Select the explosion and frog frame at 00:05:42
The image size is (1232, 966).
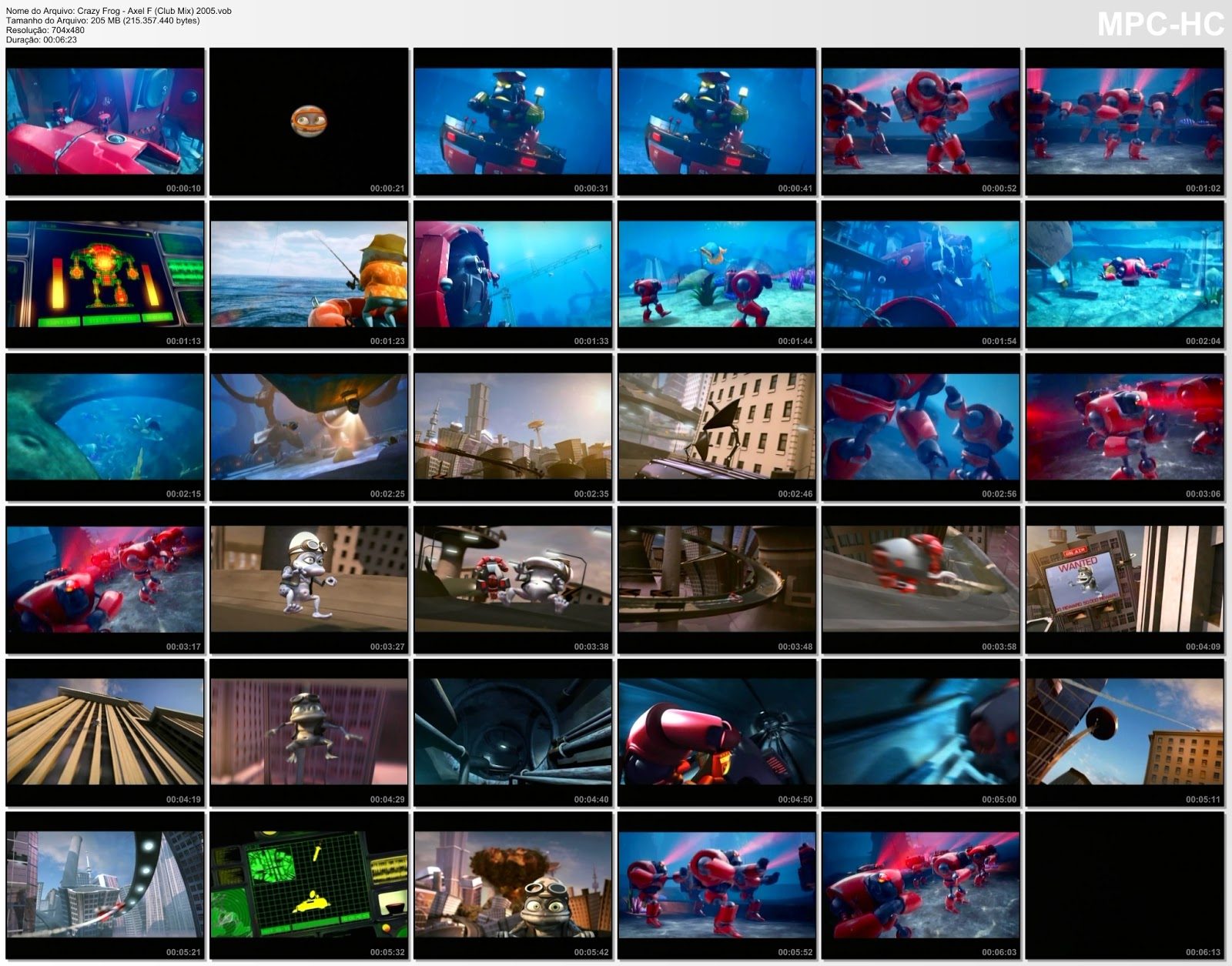[513, 886]
